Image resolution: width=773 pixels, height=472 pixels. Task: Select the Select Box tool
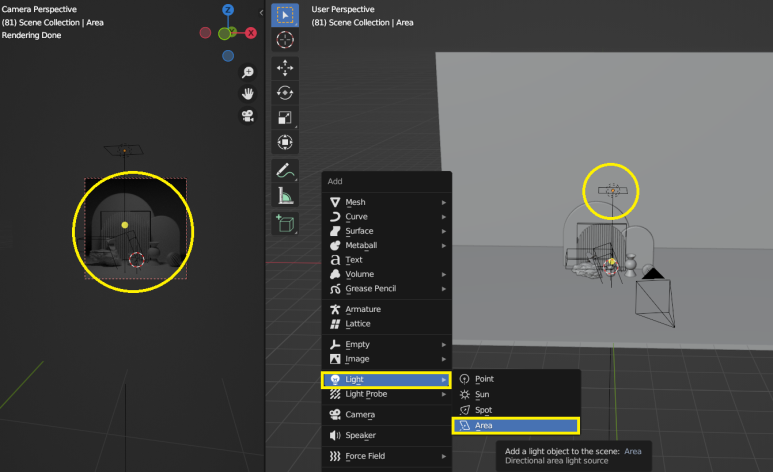tap(285, 15)
